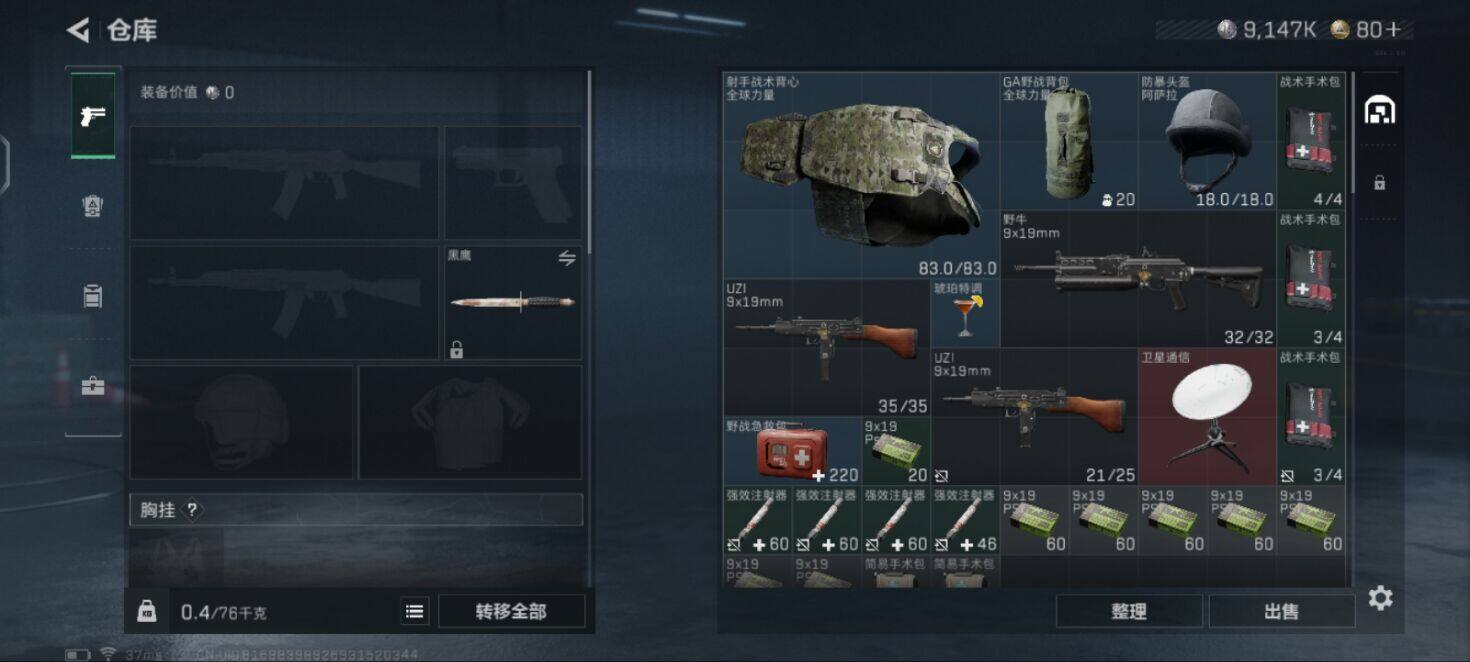The image size is (1470, 662).
Task: Select the clipboard tab in left sidebar
Action: [x=93, y=296]
